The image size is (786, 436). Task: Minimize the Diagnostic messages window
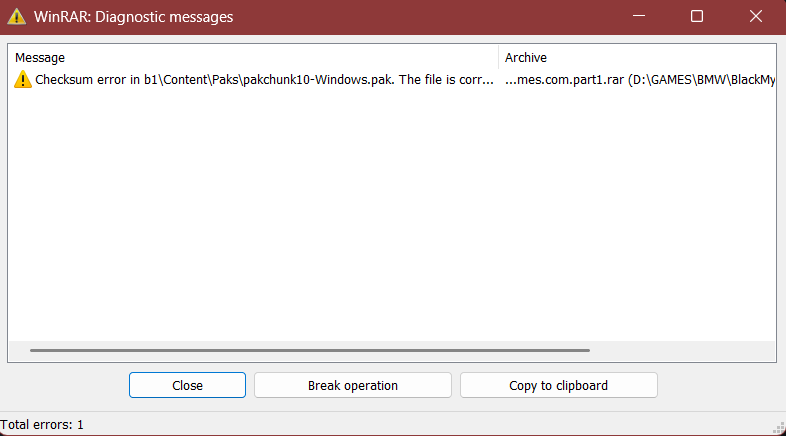[639, 17]
